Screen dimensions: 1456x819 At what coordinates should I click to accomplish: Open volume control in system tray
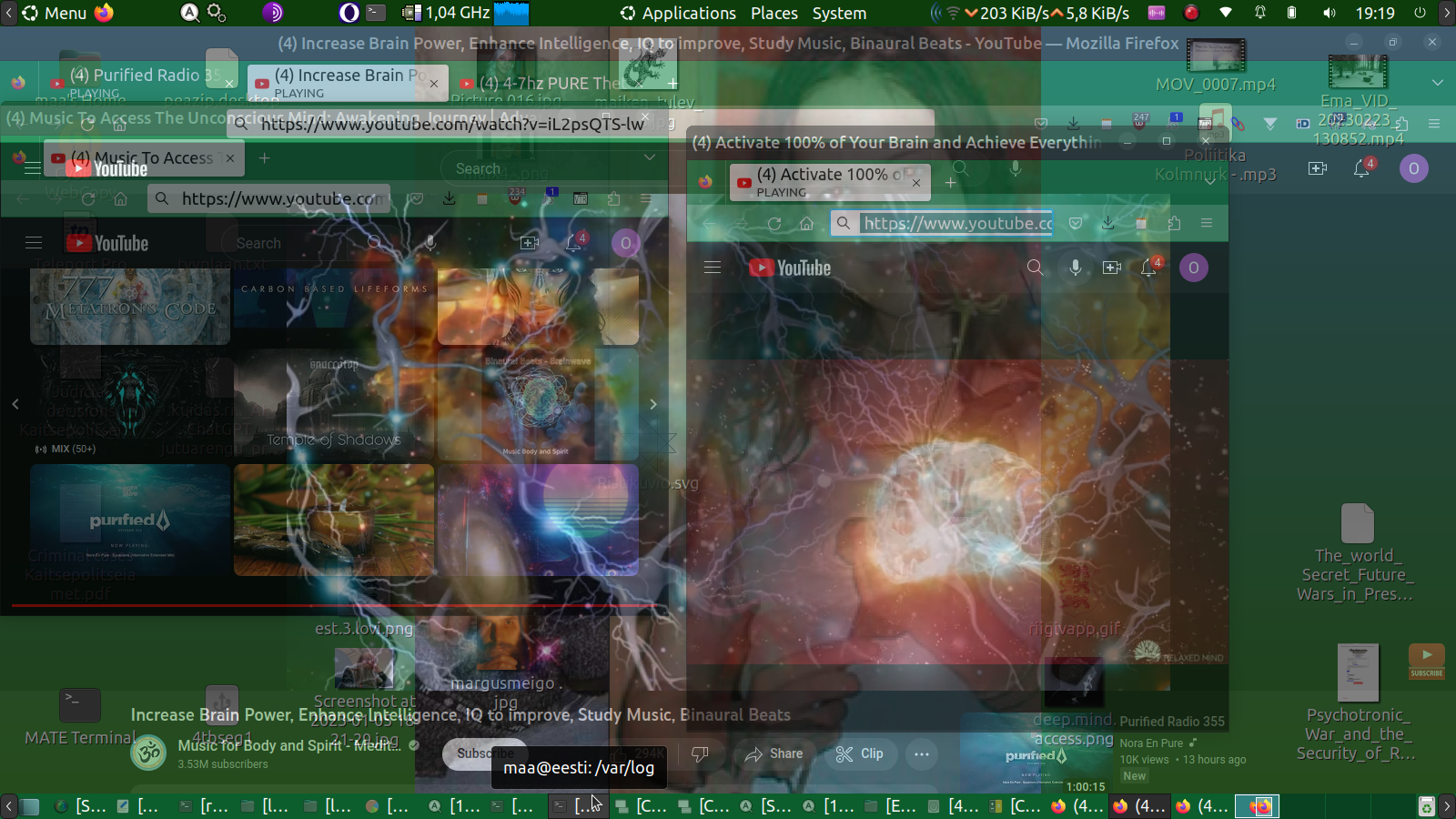click(x=1330, y=13)
